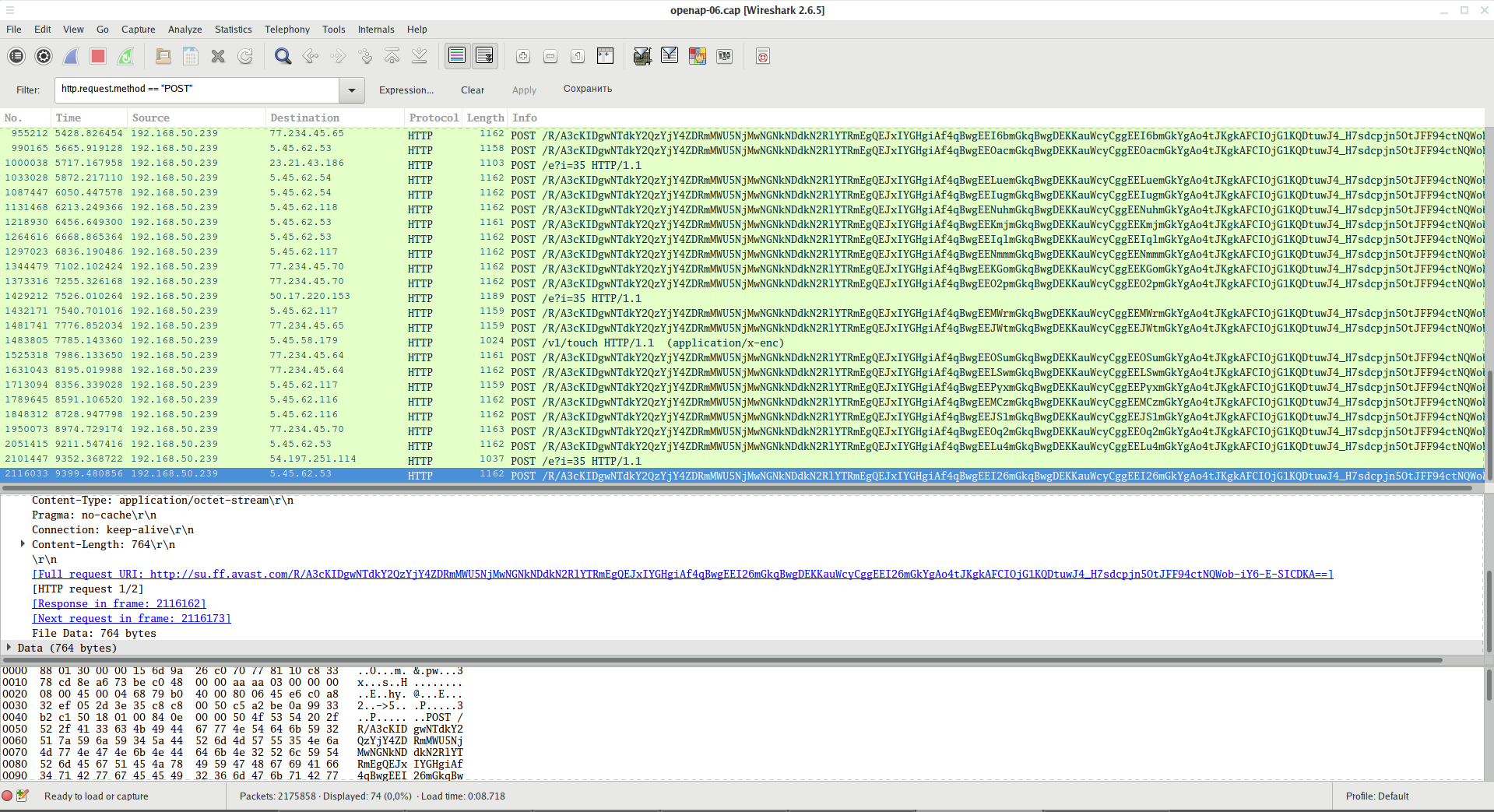This screenshot has width=1494, height=812.
Task: Click the expert info red status indicator
Action: 8,796
